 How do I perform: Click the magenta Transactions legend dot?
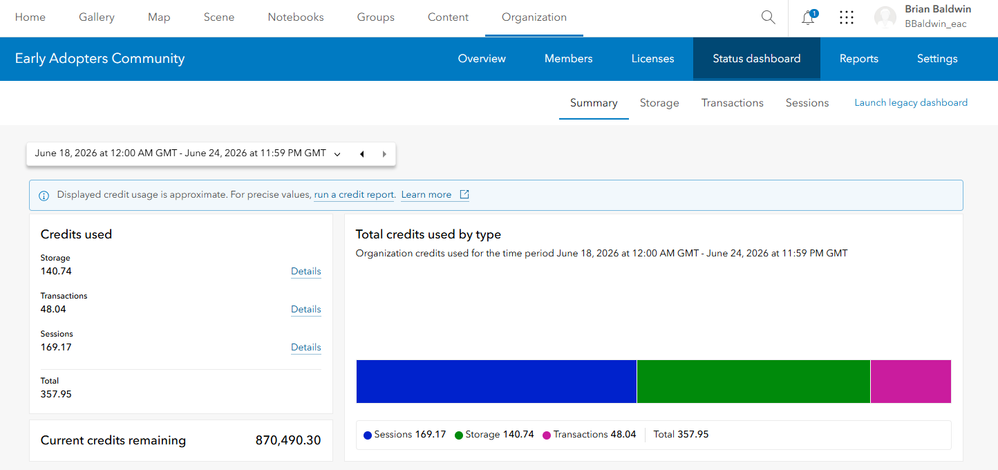coord(546,436)
